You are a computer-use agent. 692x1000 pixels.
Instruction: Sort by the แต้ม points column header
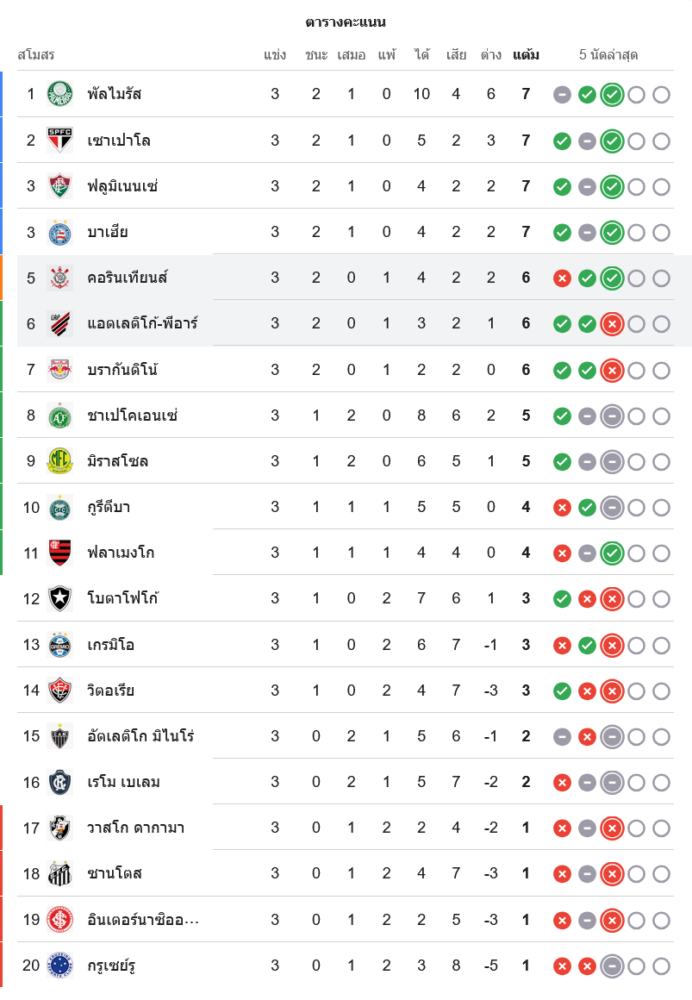525,55
